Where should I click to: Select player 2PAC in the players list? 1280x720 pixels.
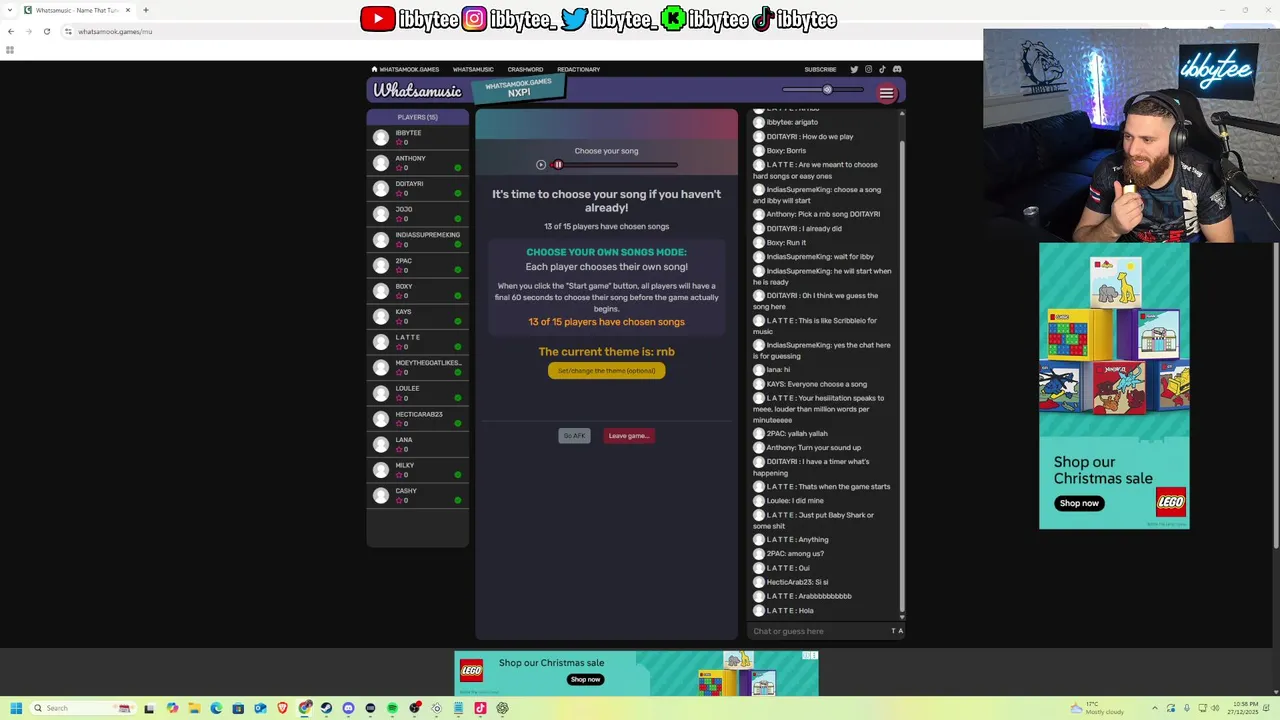tap(418, 265)
